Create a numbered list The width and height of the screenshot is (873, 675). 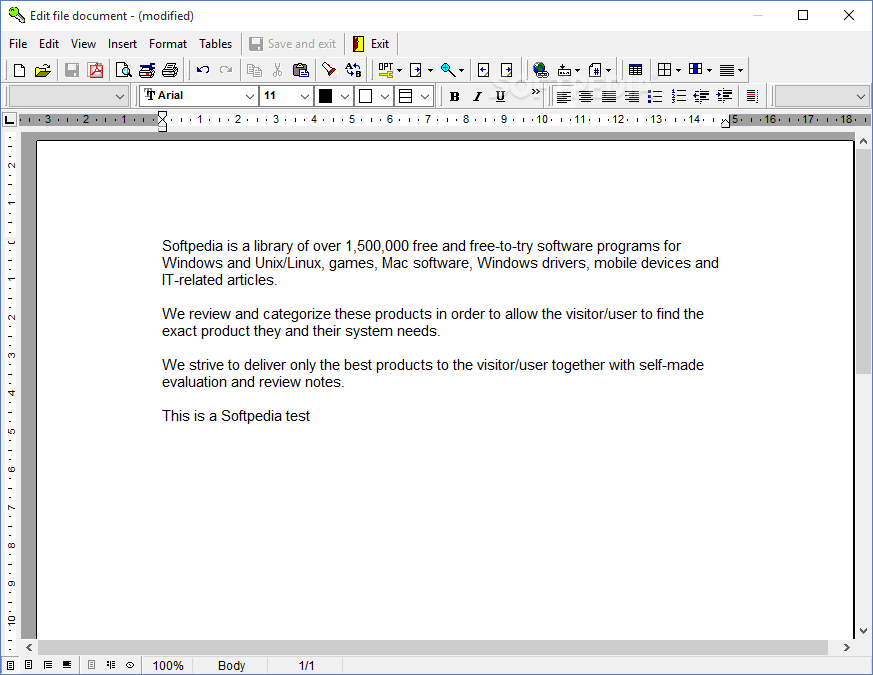coord(678,96)
